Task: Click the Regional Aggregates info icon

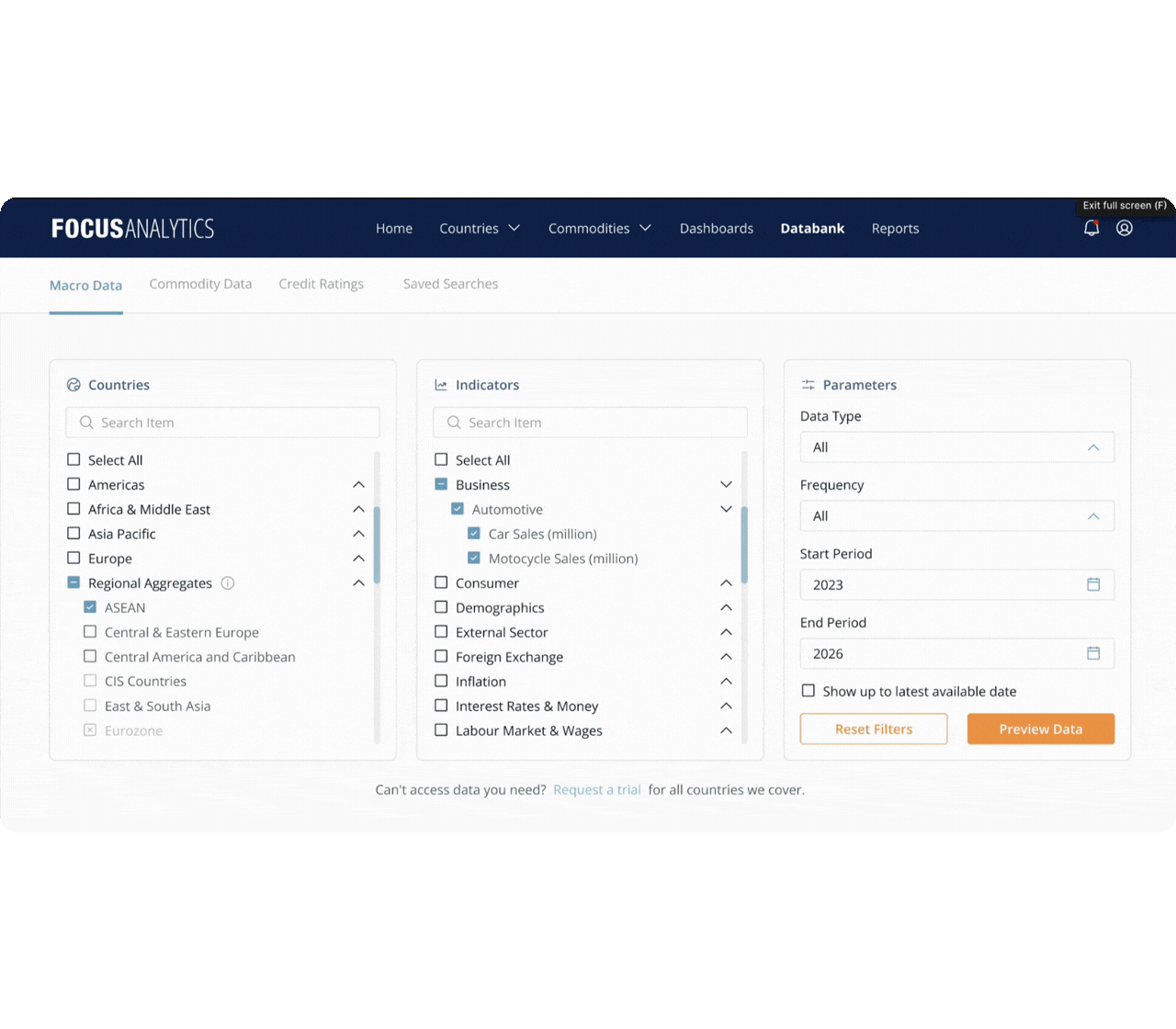Action: tap(228, 582)
